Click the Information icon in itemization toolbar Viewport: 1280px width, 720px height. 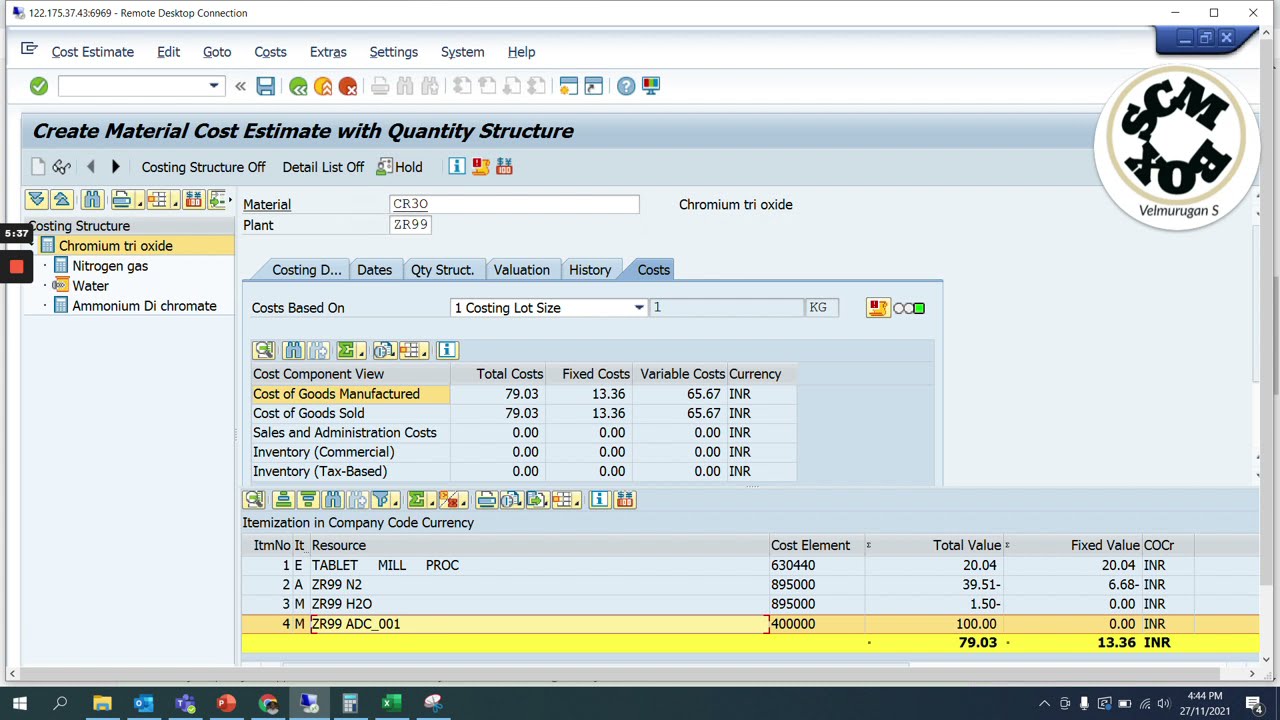[x=600, y=500]
